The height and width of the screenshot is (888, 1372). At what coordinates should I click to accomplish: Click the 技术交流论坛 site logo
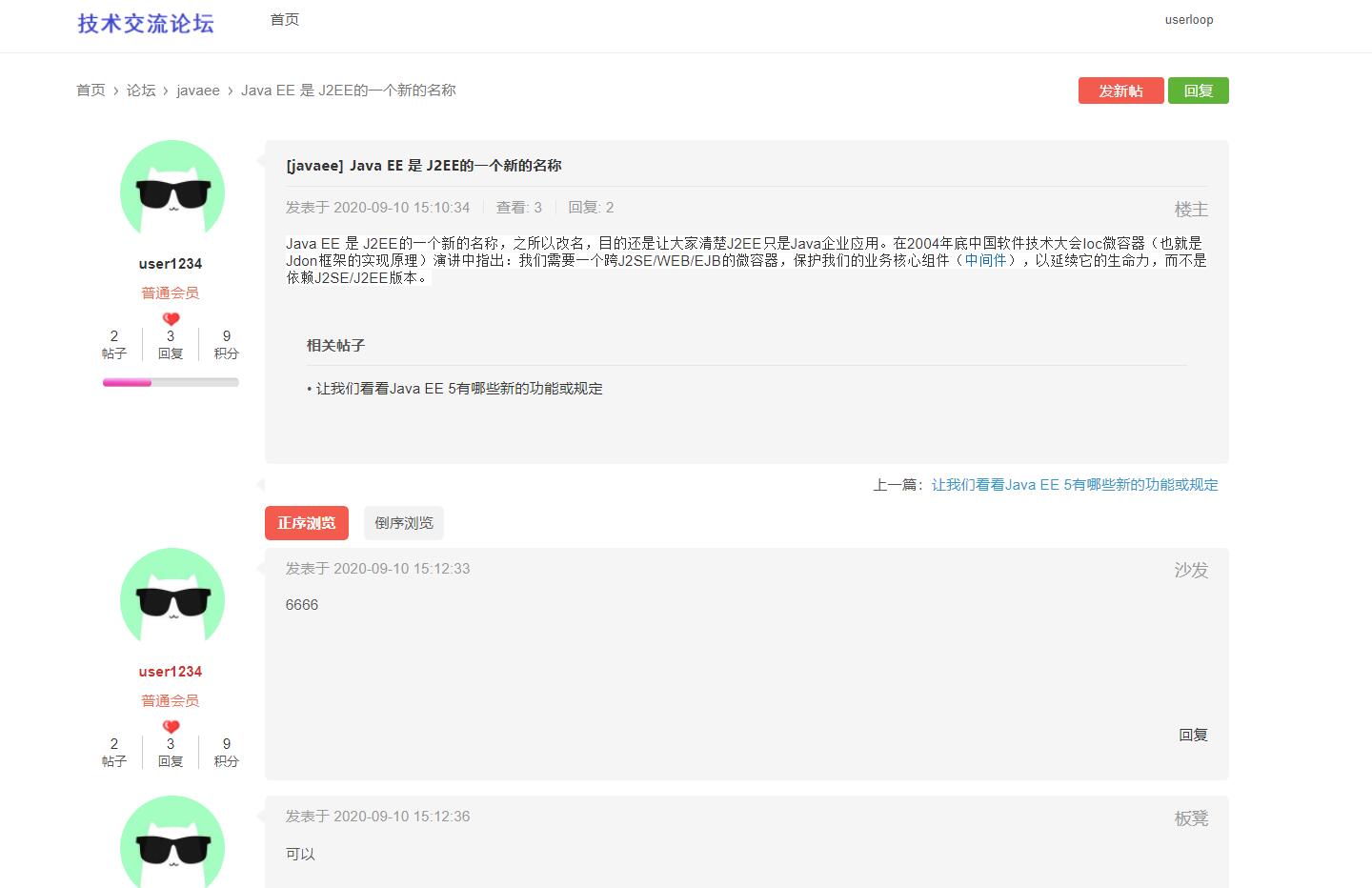pos(144,24)
